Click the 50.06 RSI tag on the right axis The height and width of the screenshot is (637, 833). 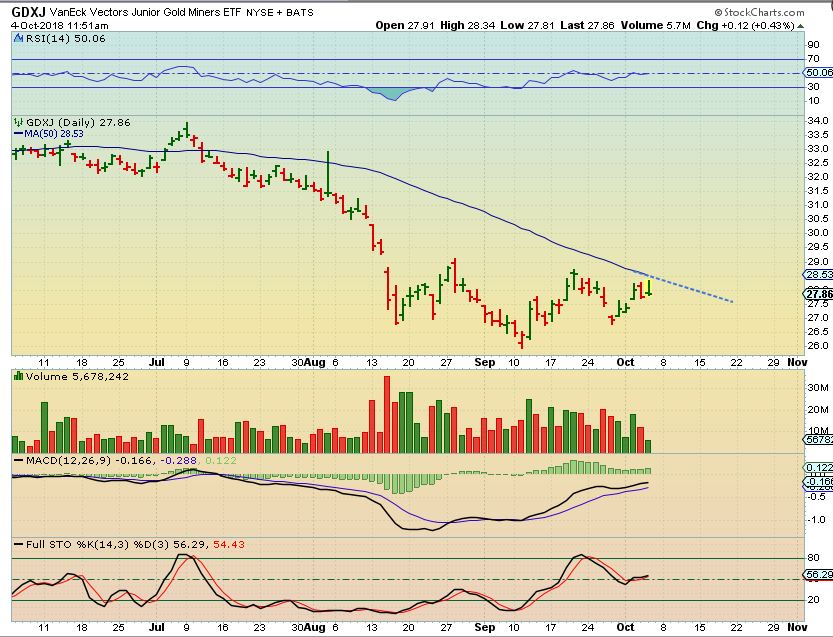819,73
